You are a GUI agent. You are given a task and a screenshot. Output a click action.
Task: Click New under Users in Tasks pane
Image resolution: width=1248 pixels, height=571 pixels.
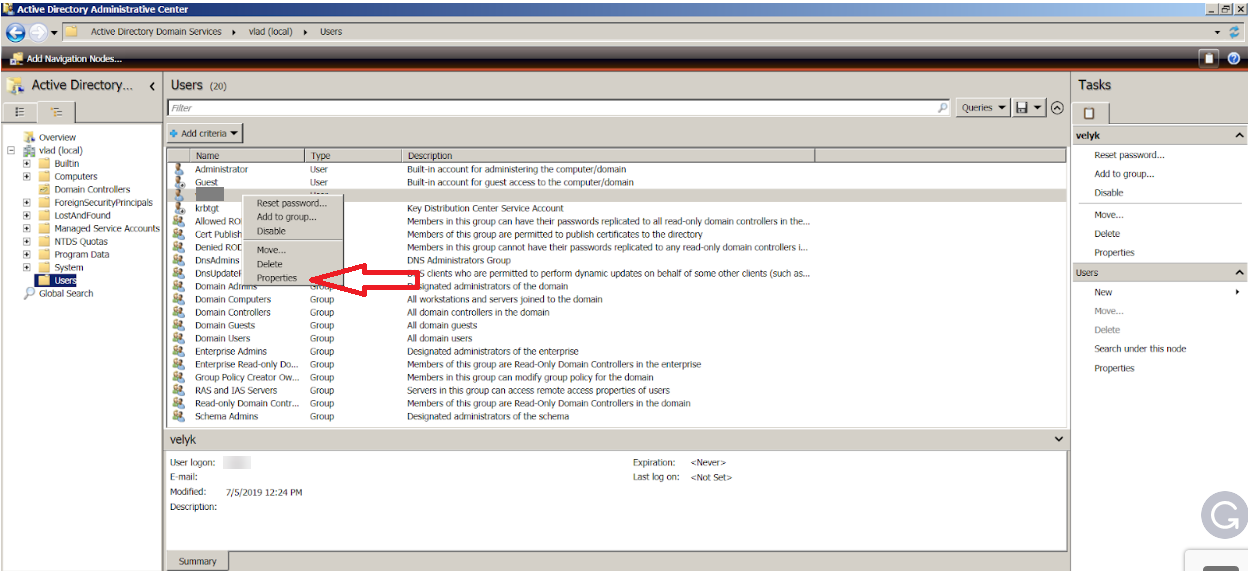tap(1103, 292)
